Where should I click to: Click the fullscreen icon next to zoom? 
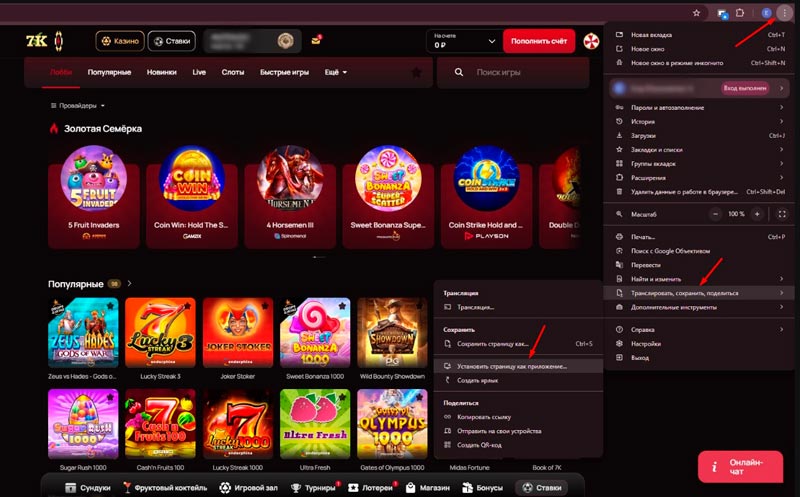click(782, 214)
